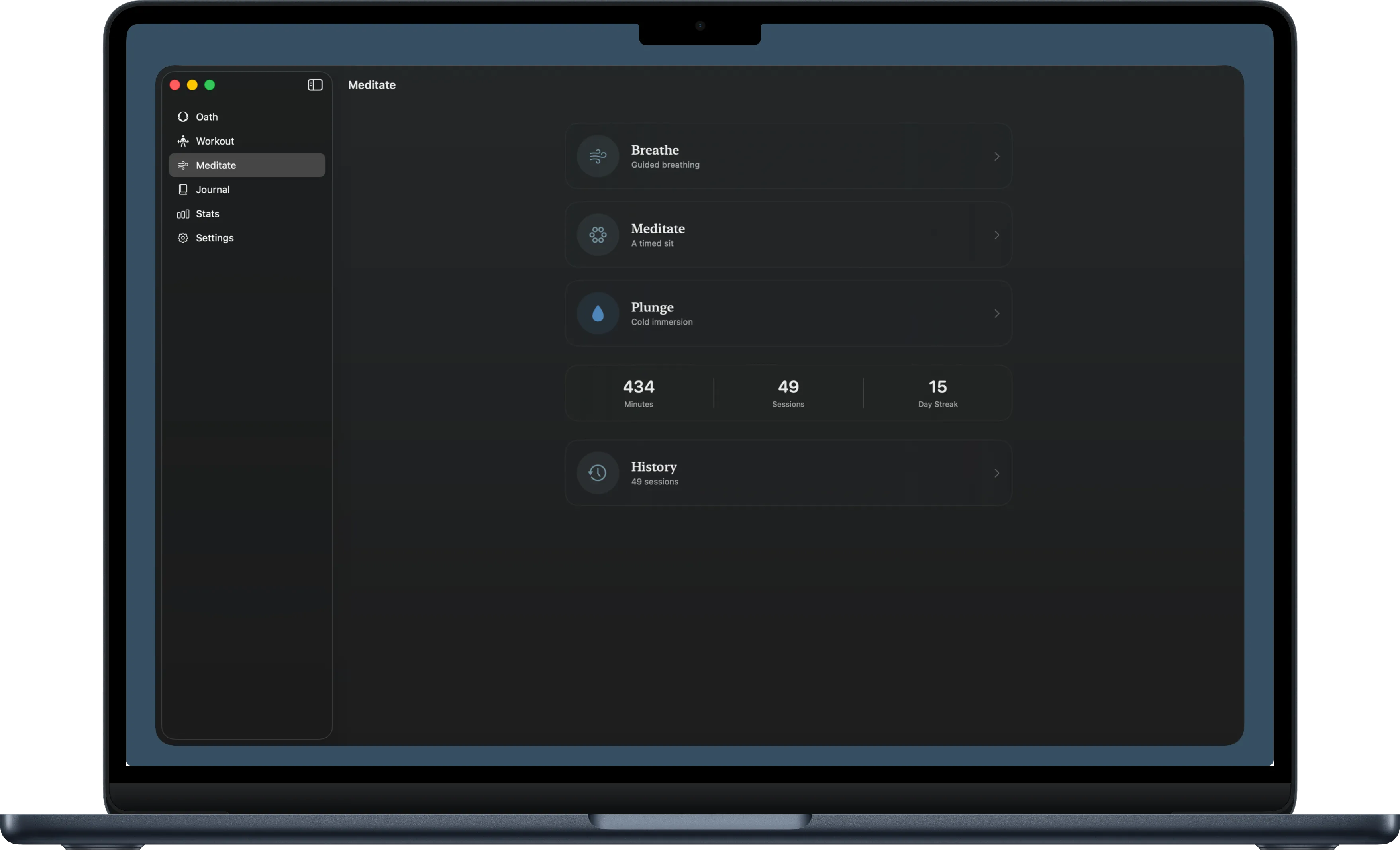
Task: Open the Breathe card title
Action: (655, 150)
